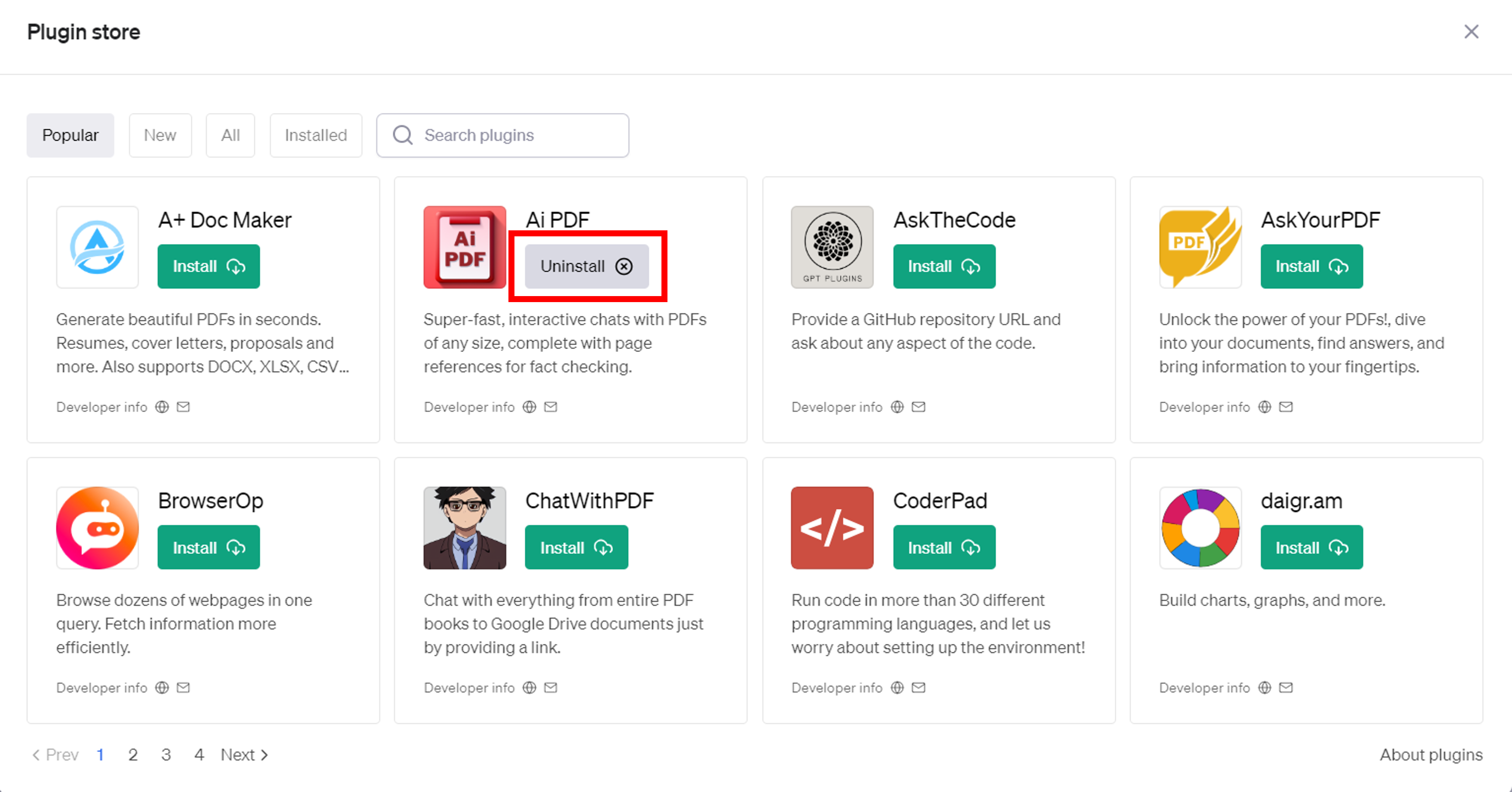This screenshot has height=792, width=1512.
Task: Click the daigr.am plugin title
Action: click(x=1301, y=501)
